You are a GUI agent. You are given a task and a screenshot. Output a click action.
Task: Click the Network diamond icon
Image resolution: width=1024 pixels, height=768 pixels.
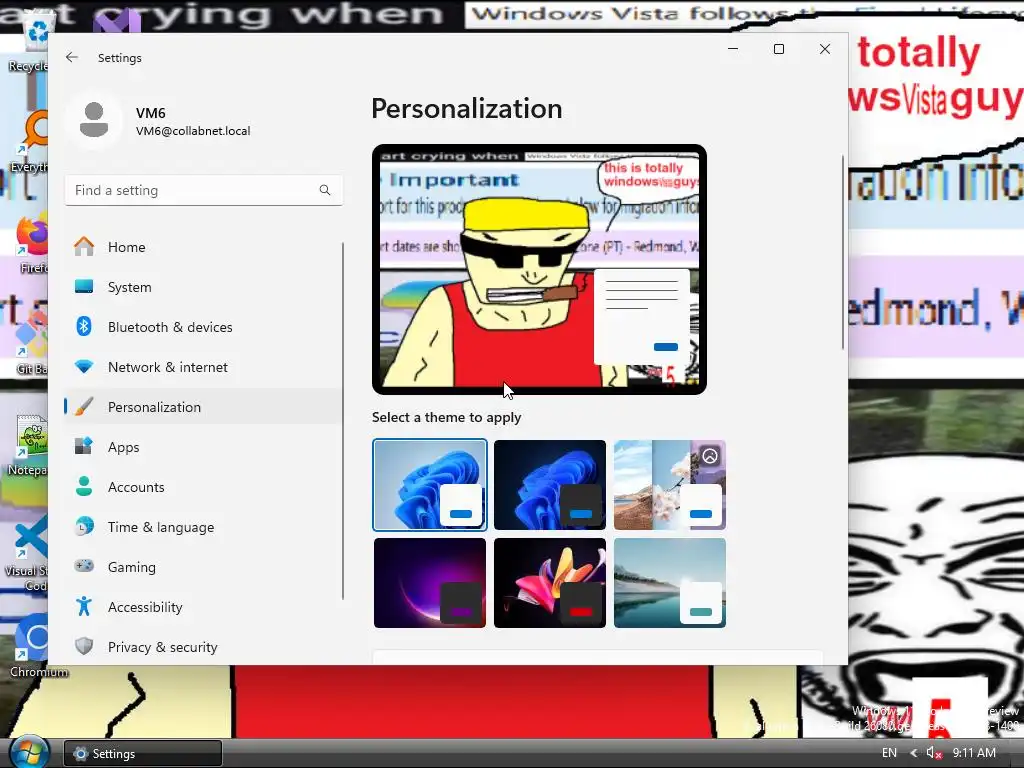(x=84, y=367)
